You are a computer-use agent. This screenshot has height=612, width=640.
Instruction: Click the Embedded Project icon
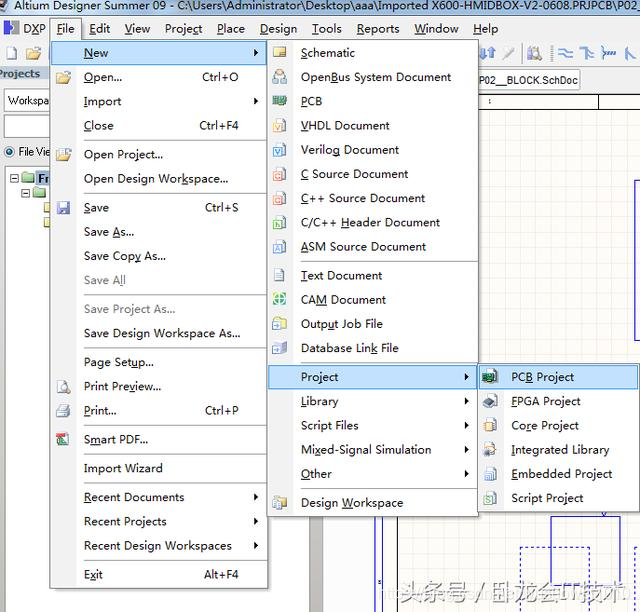pos(490,474)
